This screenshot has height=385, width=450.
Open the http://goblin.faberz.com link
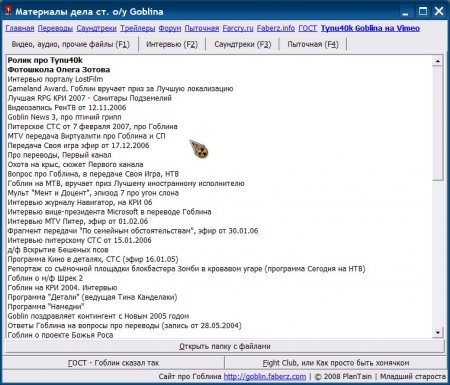tap(265, 377)
